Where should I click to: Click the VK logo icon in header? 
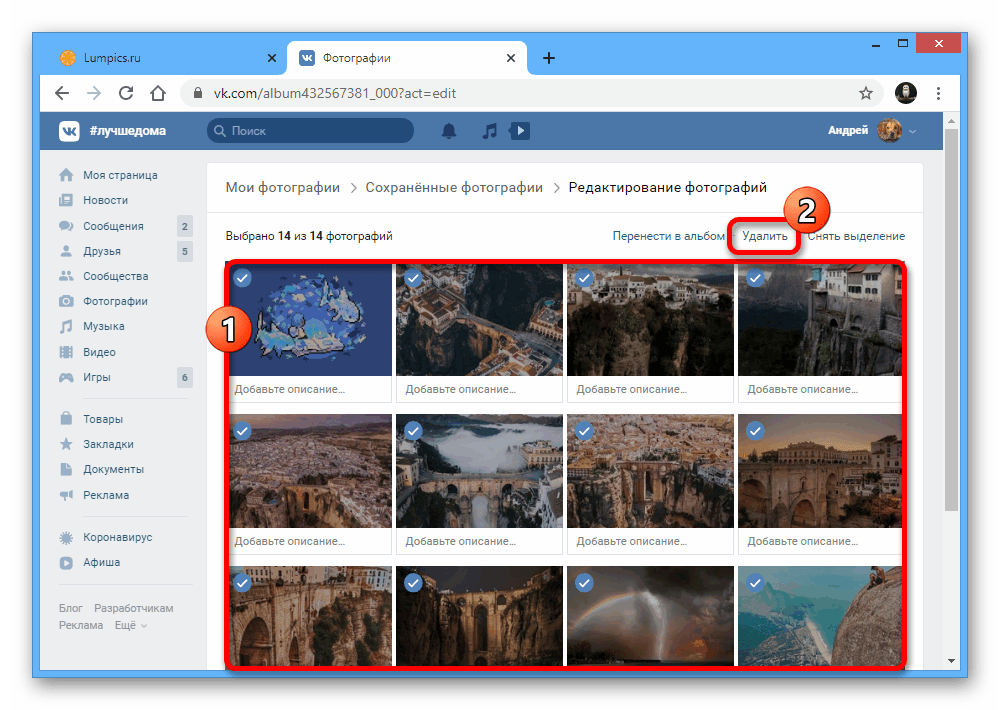(x=69, y=131)
